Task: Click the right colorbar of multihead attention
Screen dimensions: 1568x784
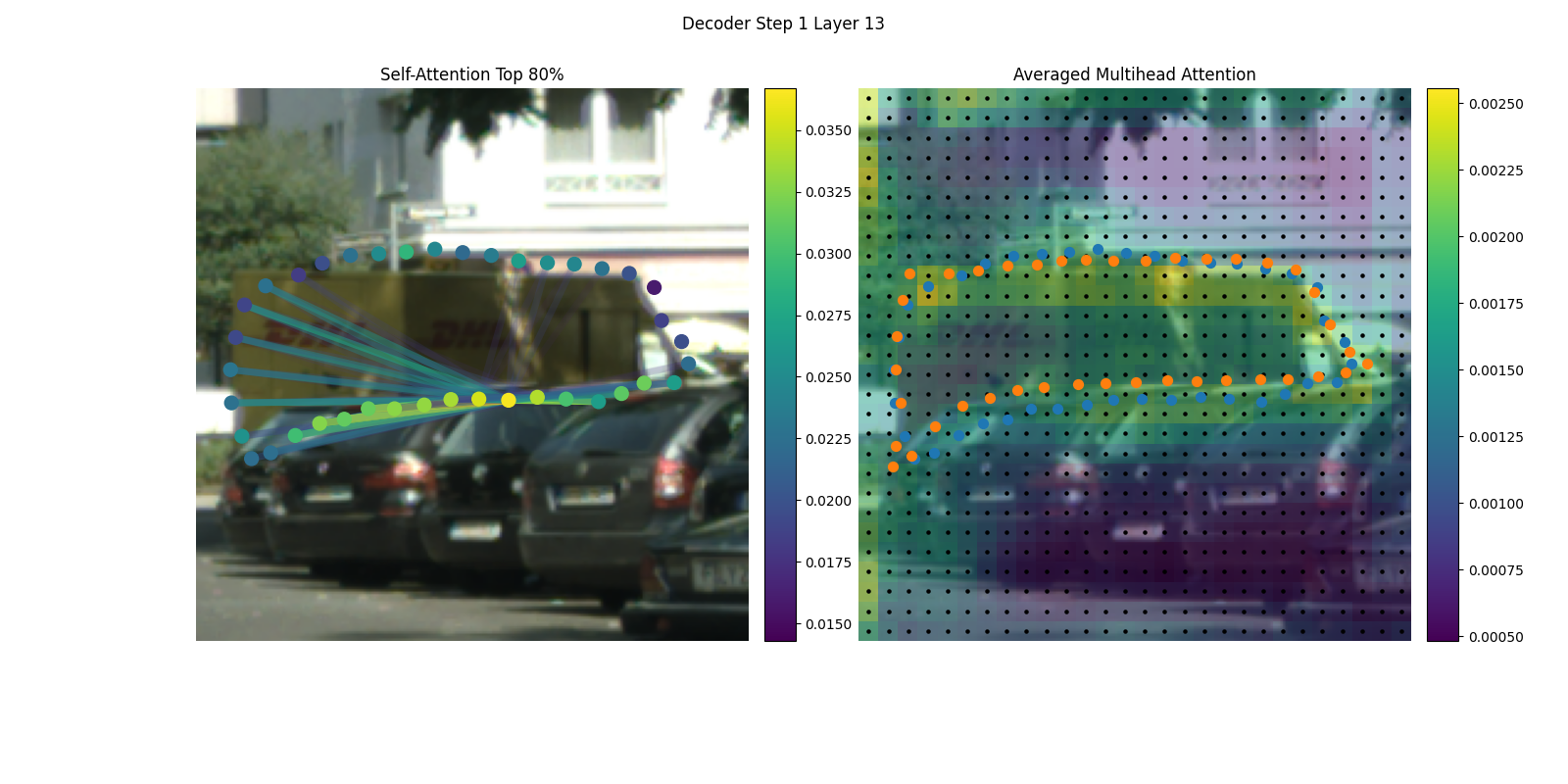Action: 1443,365
